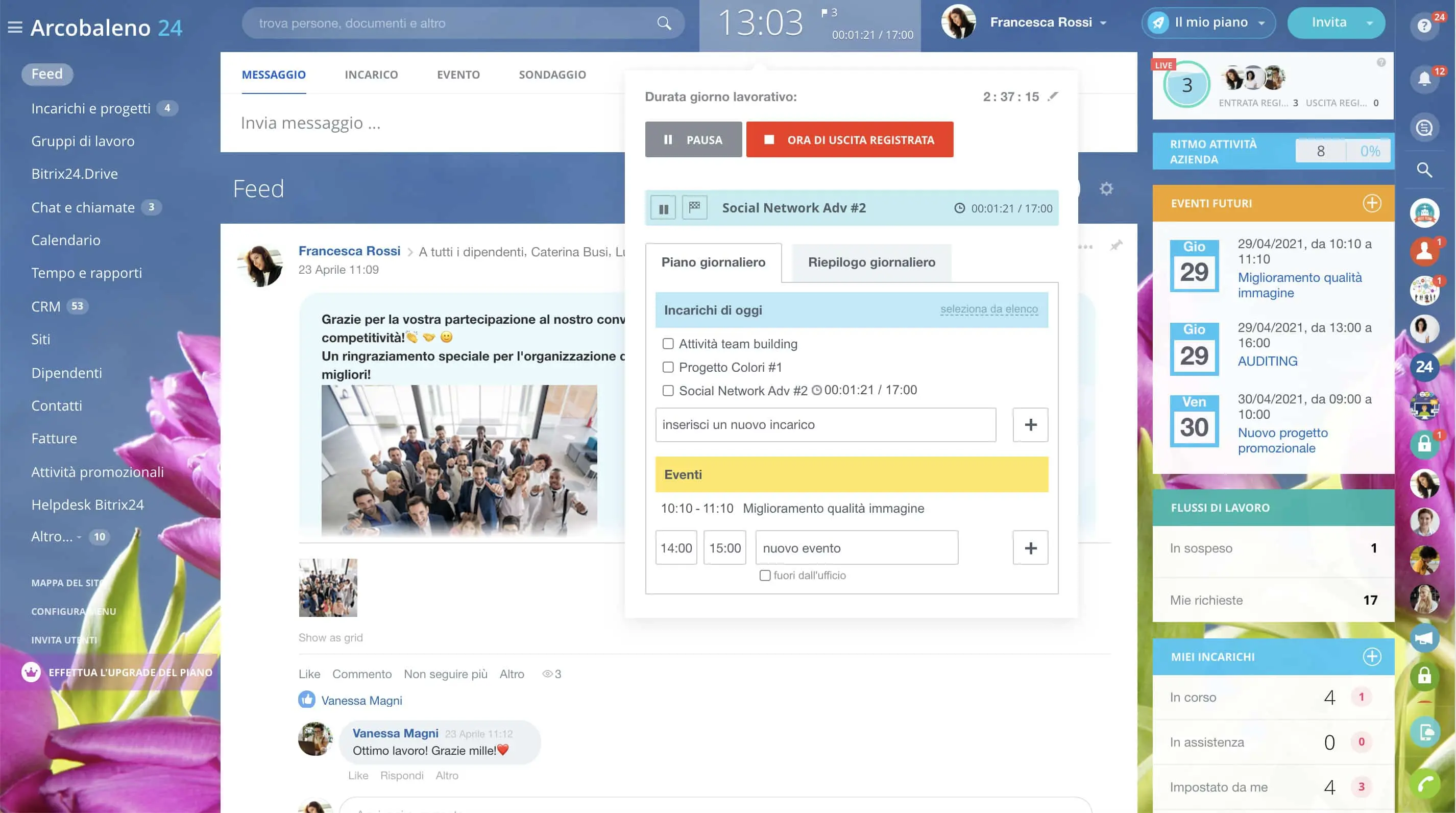Open the red contact avatar icon in right bar
The image size is (1456, 813).
pyautogui.click(x=1424, y=252)
